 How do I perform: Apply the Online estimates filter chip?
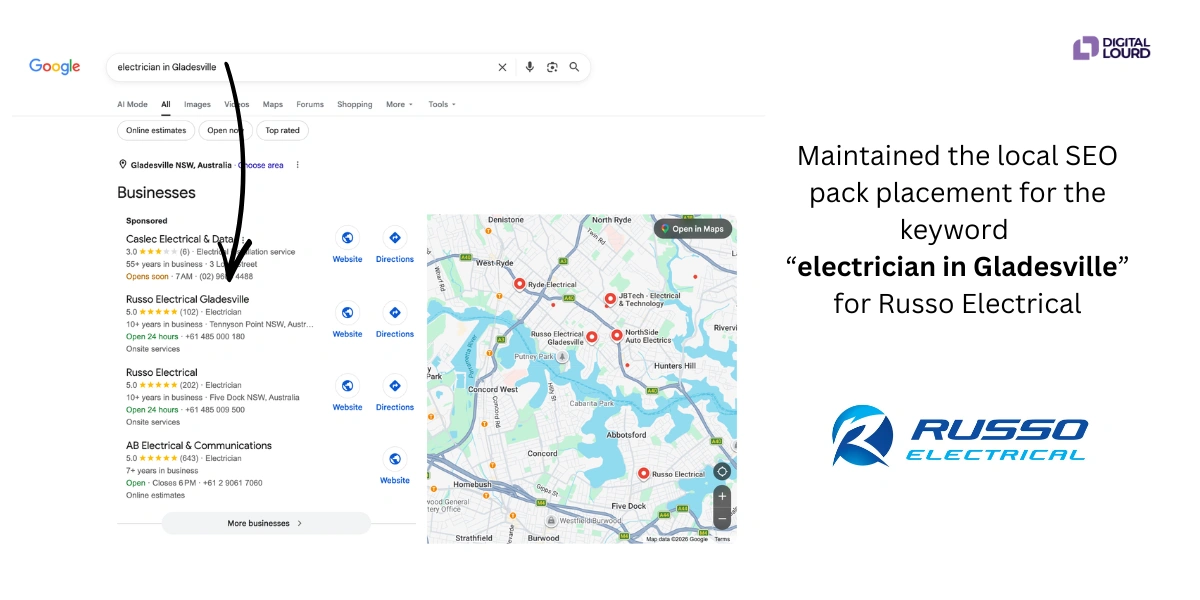[156, 130]
